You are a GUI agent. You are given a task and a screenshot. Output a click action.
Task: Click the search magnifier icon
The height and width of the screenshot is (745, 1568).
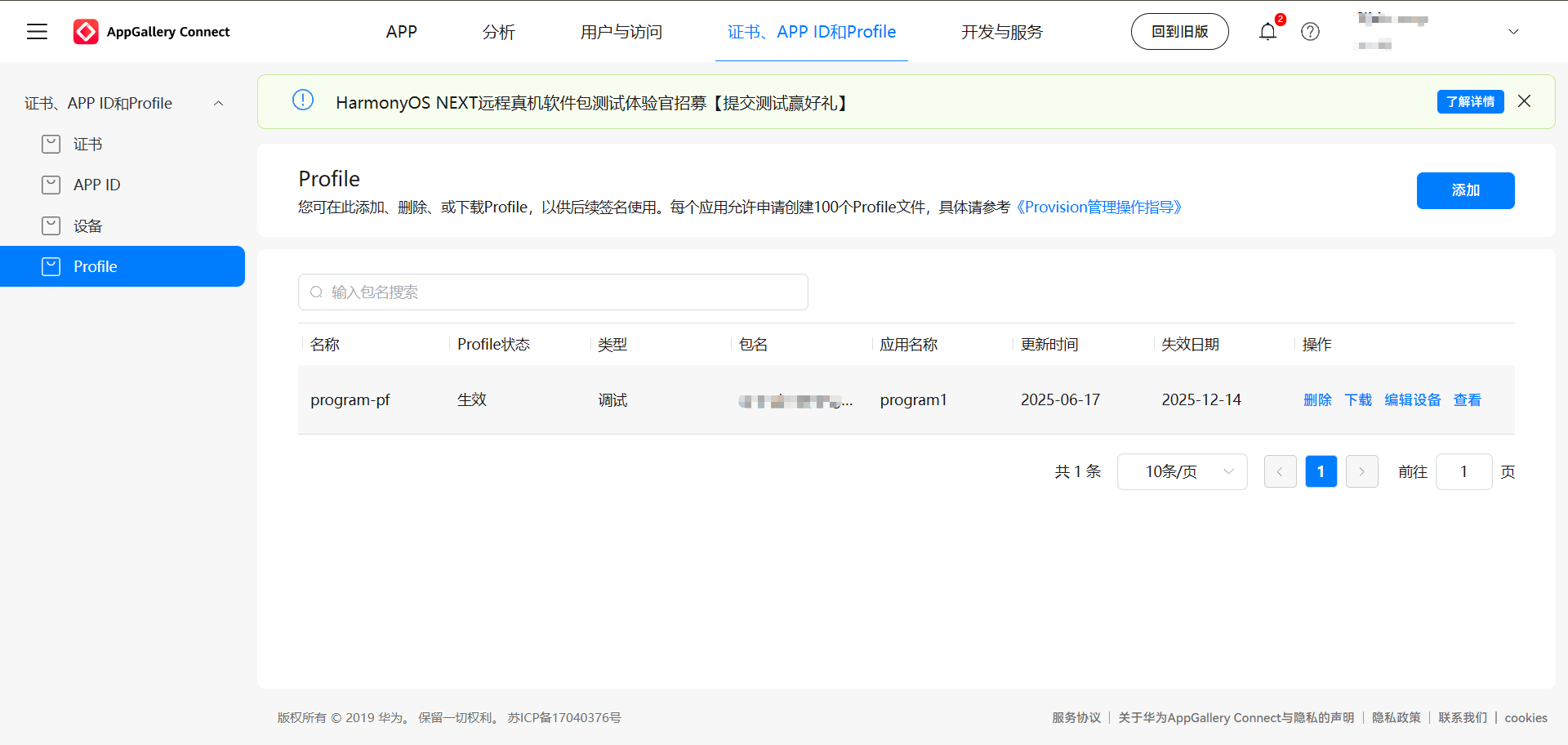coord(317,292)
